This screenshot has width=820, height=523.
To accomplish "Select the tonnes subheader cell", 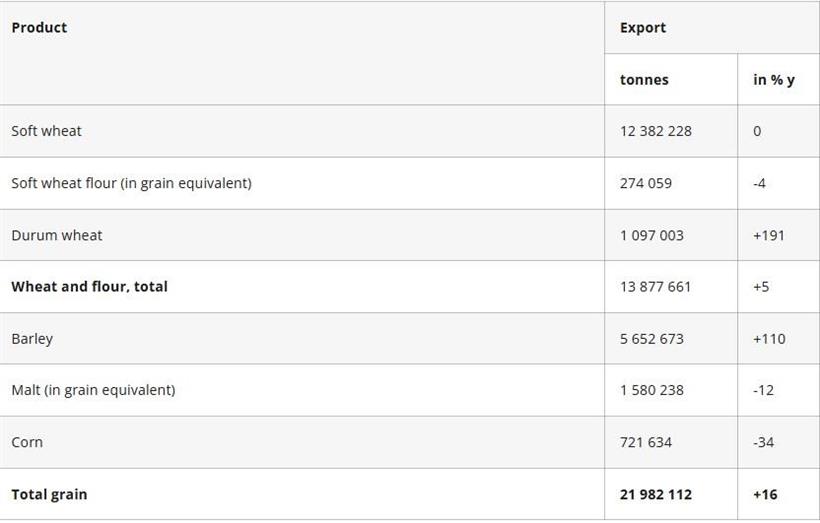I will coord(644,80).
